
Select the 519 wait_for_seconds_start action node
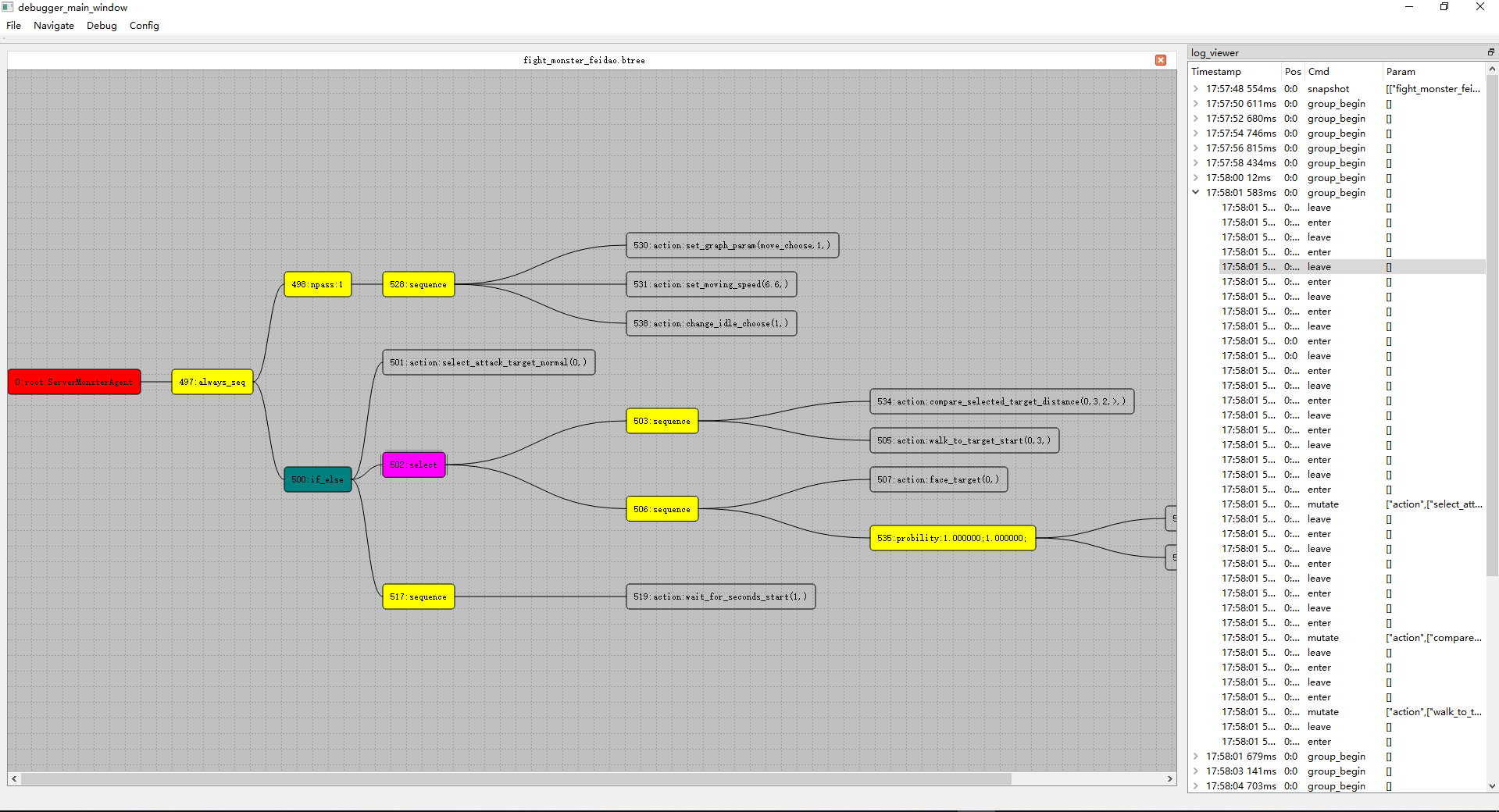point(720,597)
